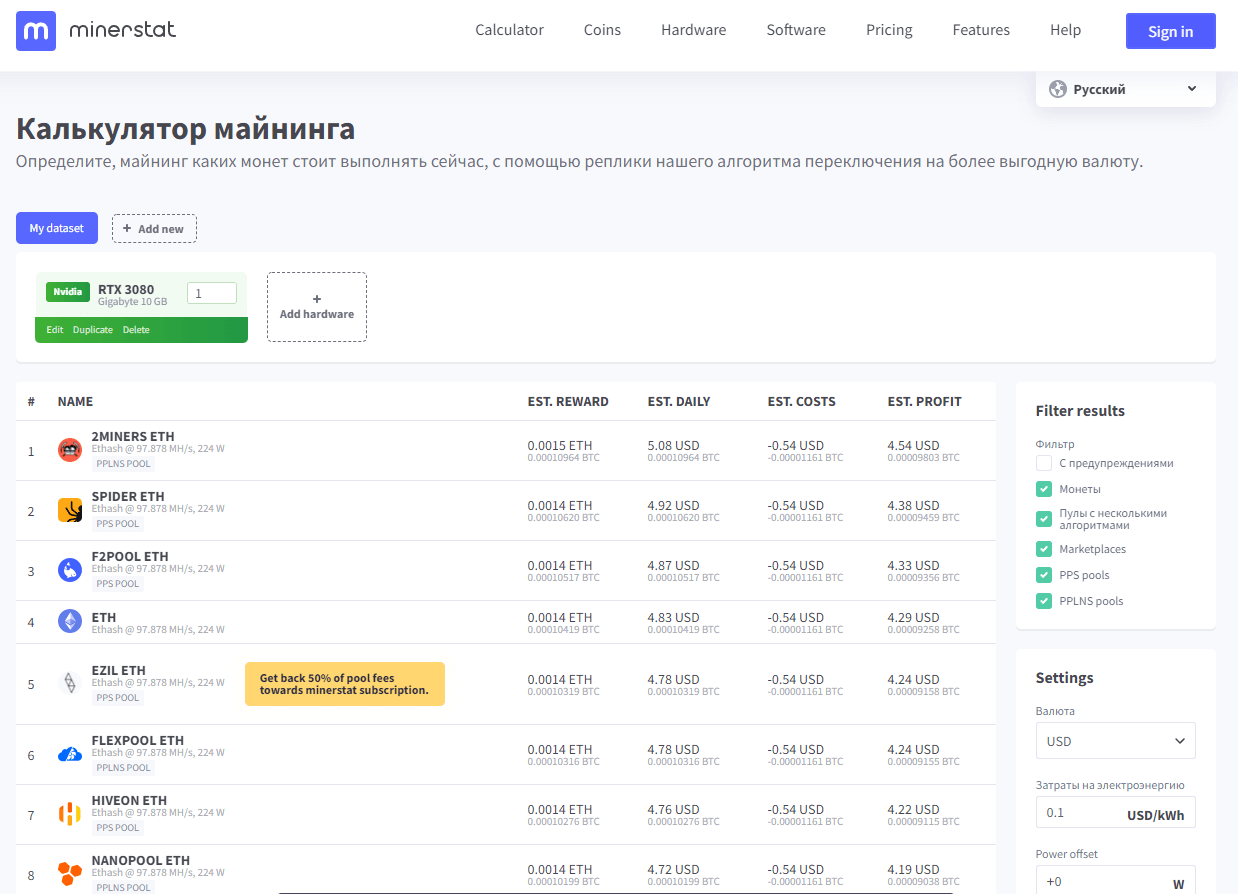Click the globe icon in language selector

pos(1057,89)
